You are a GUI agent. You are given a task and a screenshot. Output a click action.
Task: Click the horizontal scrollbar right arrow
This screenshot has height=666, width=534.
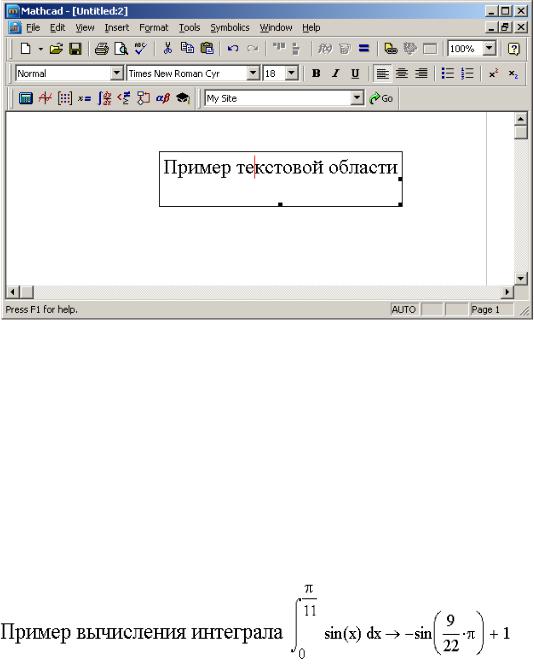[x=507, y=292]
